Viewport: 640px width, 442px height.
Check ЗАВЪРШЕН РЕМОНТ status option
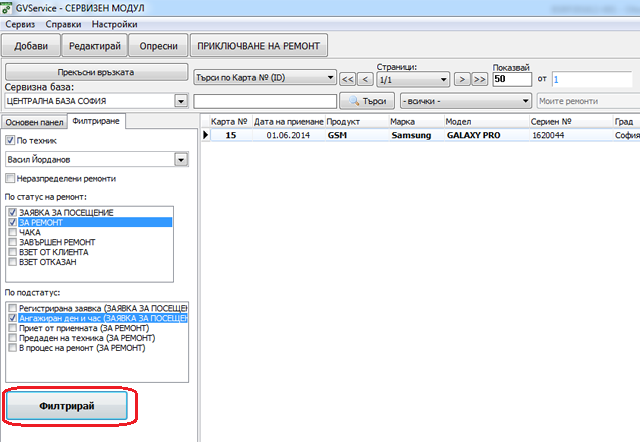point(13,242)
